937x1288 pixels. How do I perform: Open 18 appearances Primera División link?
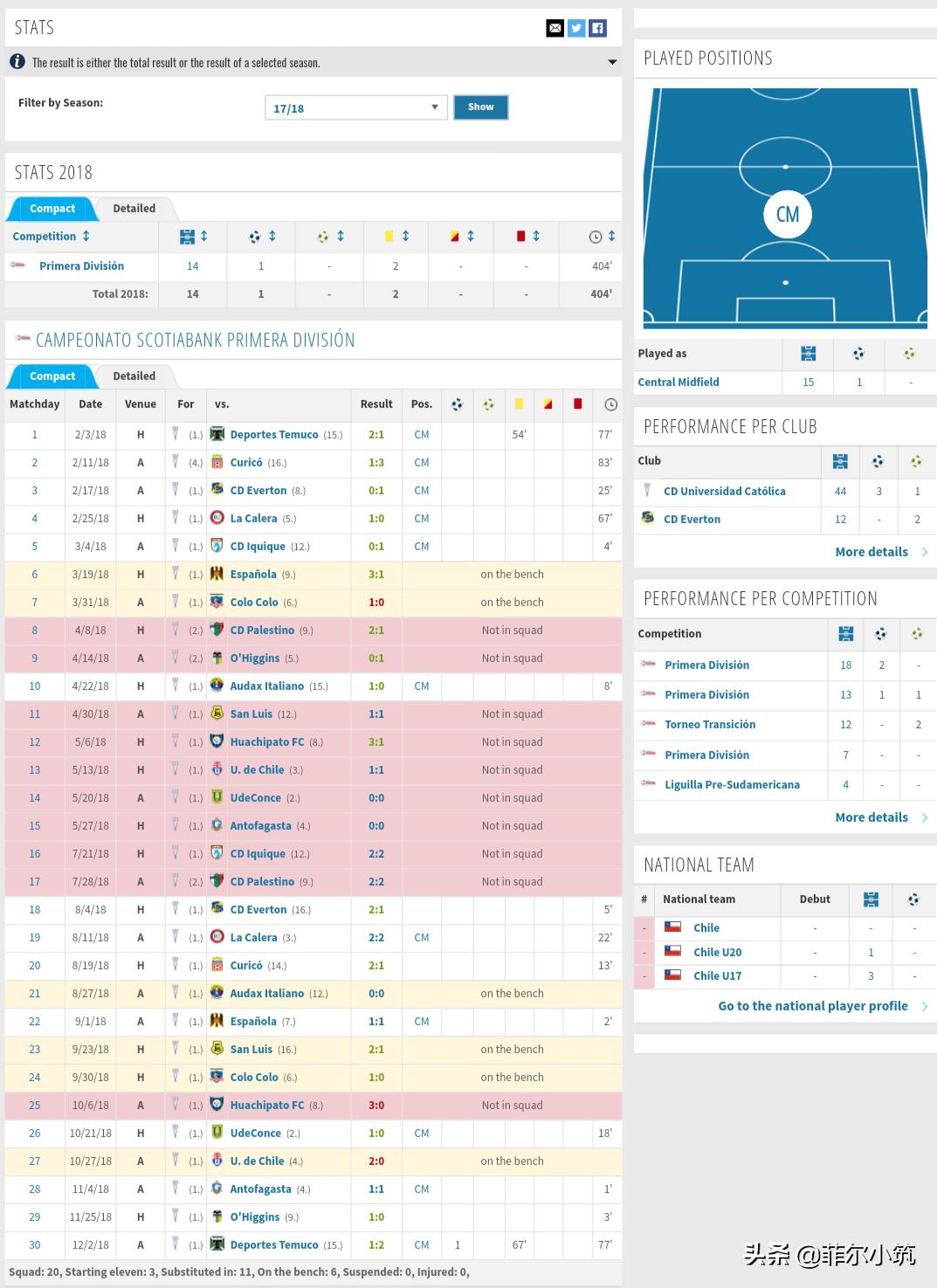[x=845, y=665]
